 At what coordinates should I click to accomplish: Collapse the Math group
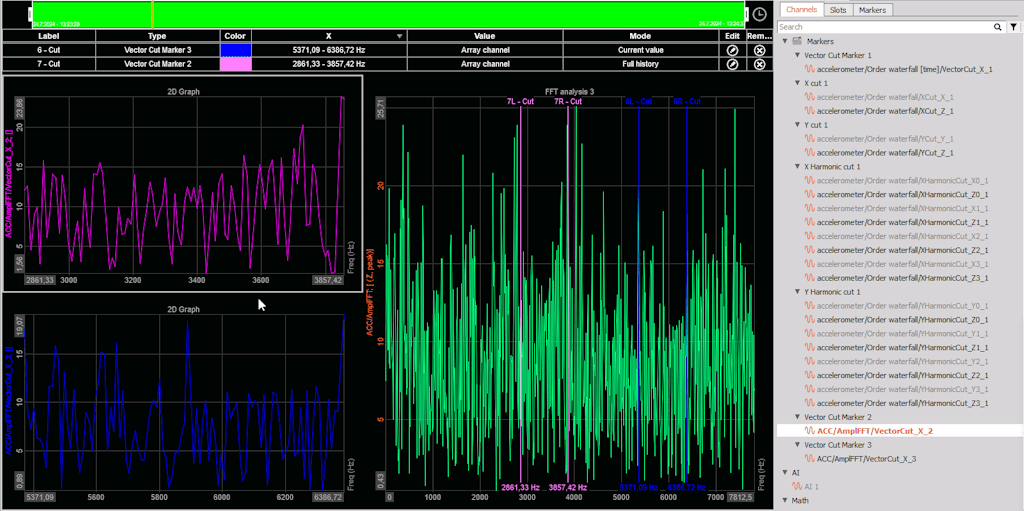click(785, 501)
